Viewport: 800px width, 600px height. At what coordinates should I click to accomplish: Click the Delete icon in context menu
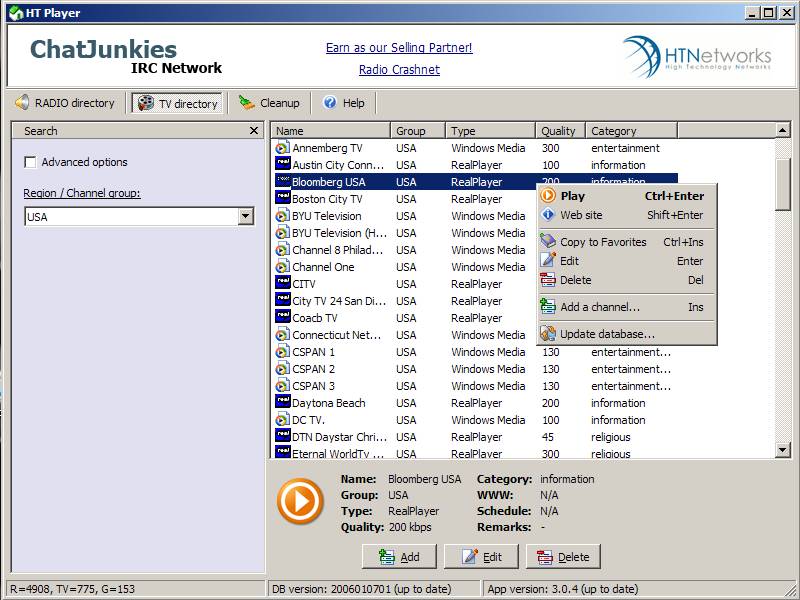tap(548, 280)
